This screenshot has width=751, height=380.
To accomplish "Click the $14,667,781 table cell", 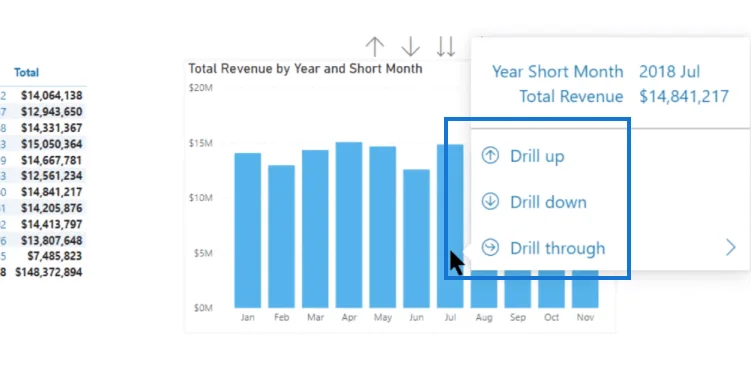I will (52, 160).
